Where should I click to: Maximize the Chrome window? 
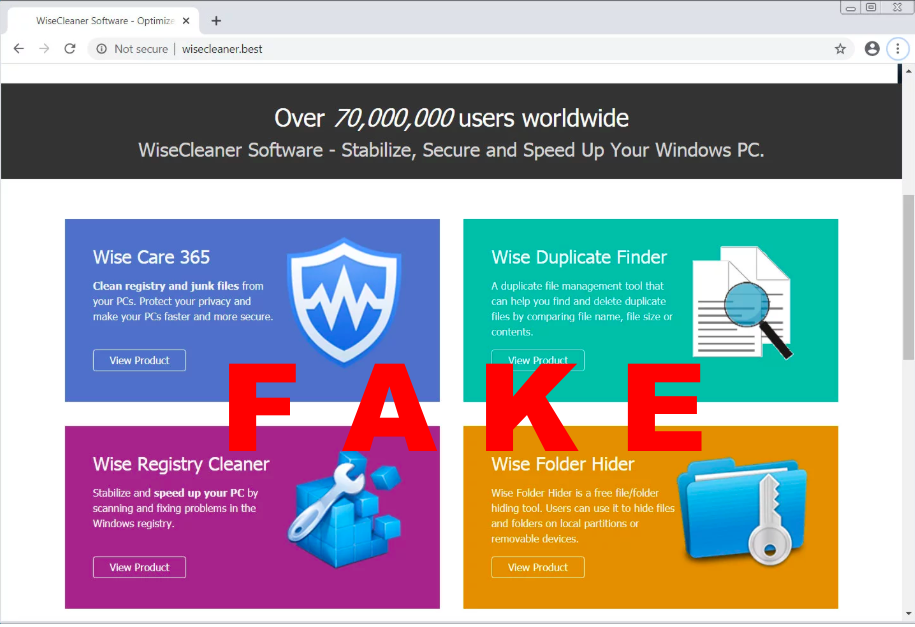click(871, 8)
